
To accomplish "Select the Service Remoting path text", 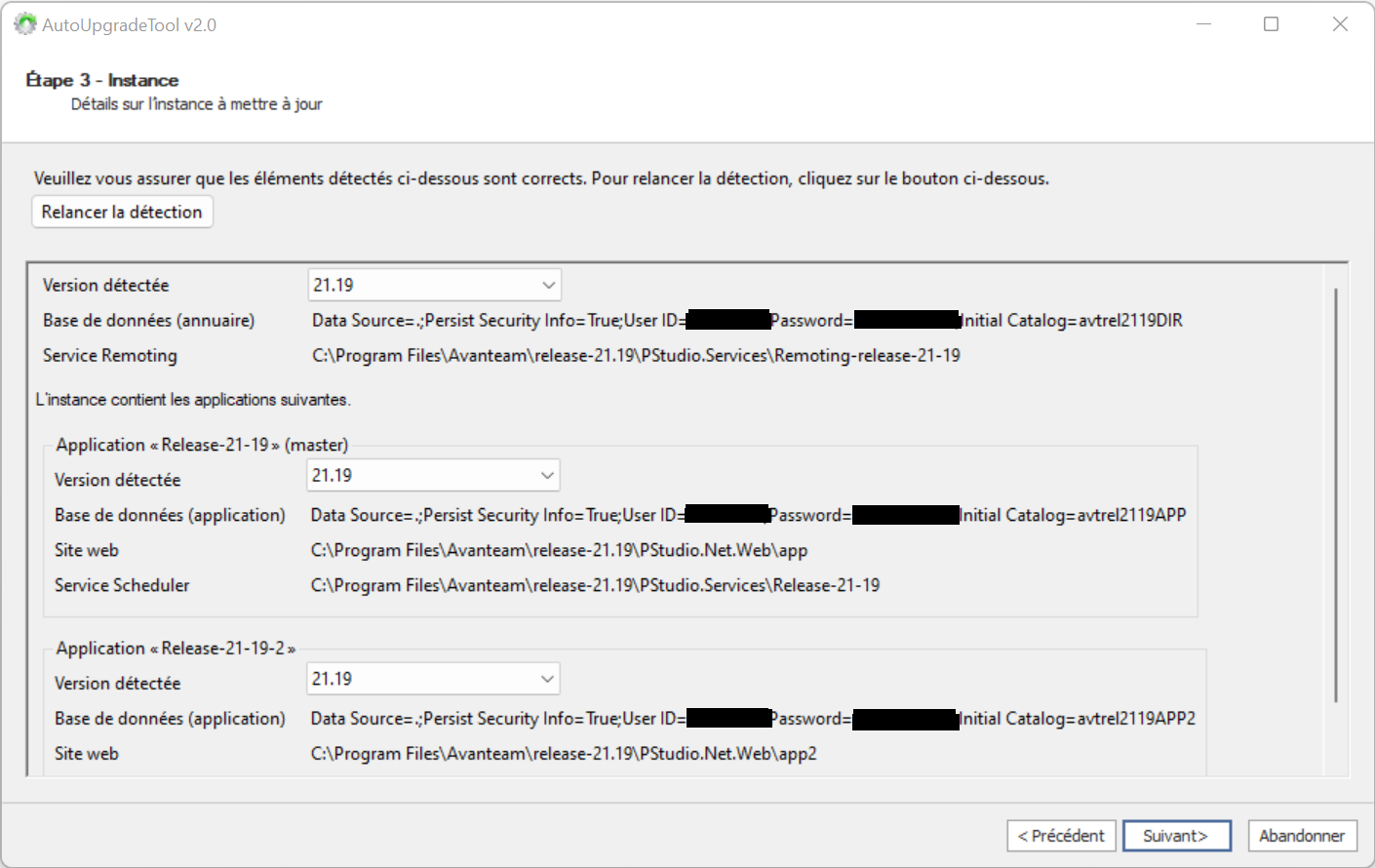I will (x=636, y=356).
